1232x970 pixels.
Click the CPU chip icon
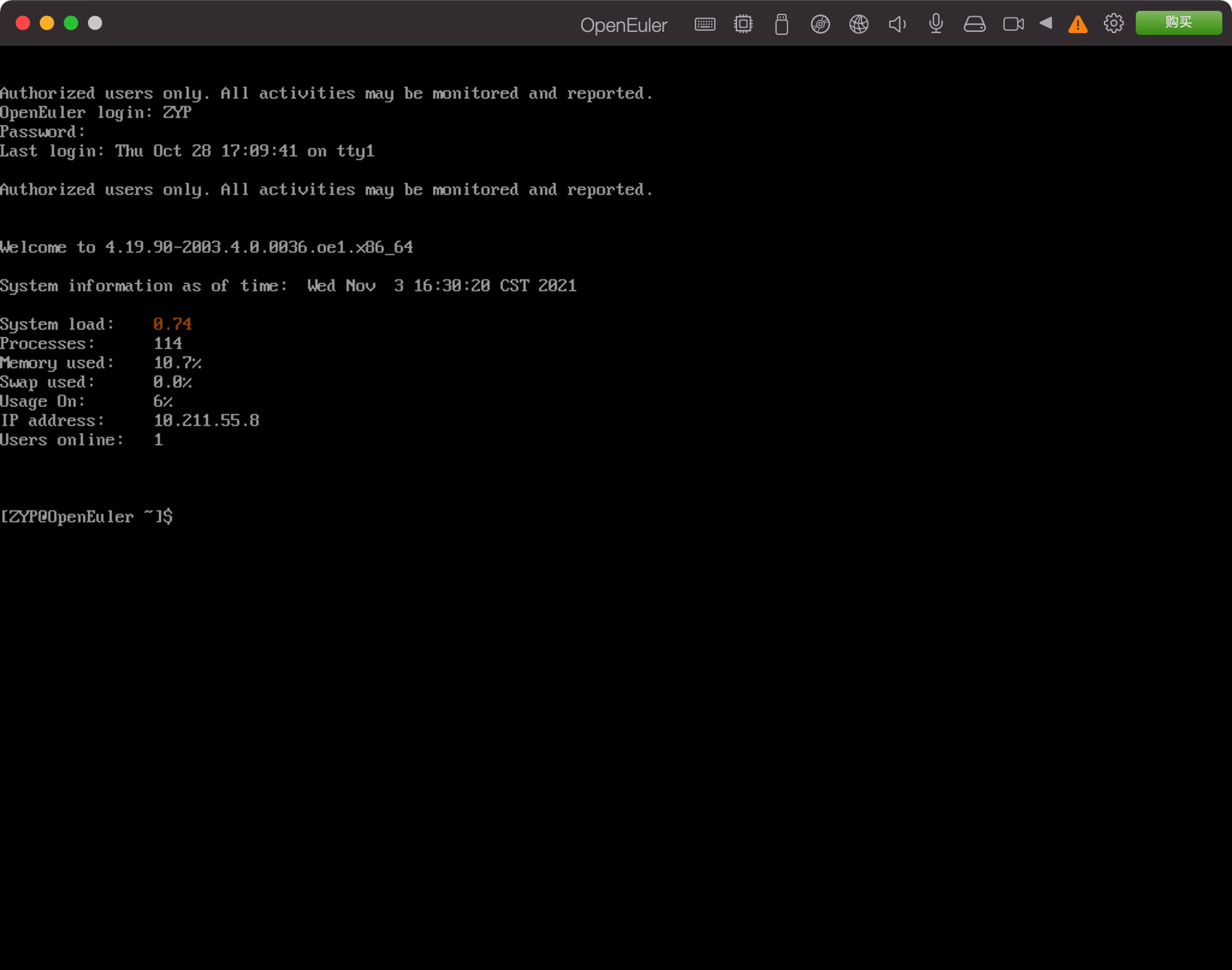pyautogui.click(x=743, y=24)
